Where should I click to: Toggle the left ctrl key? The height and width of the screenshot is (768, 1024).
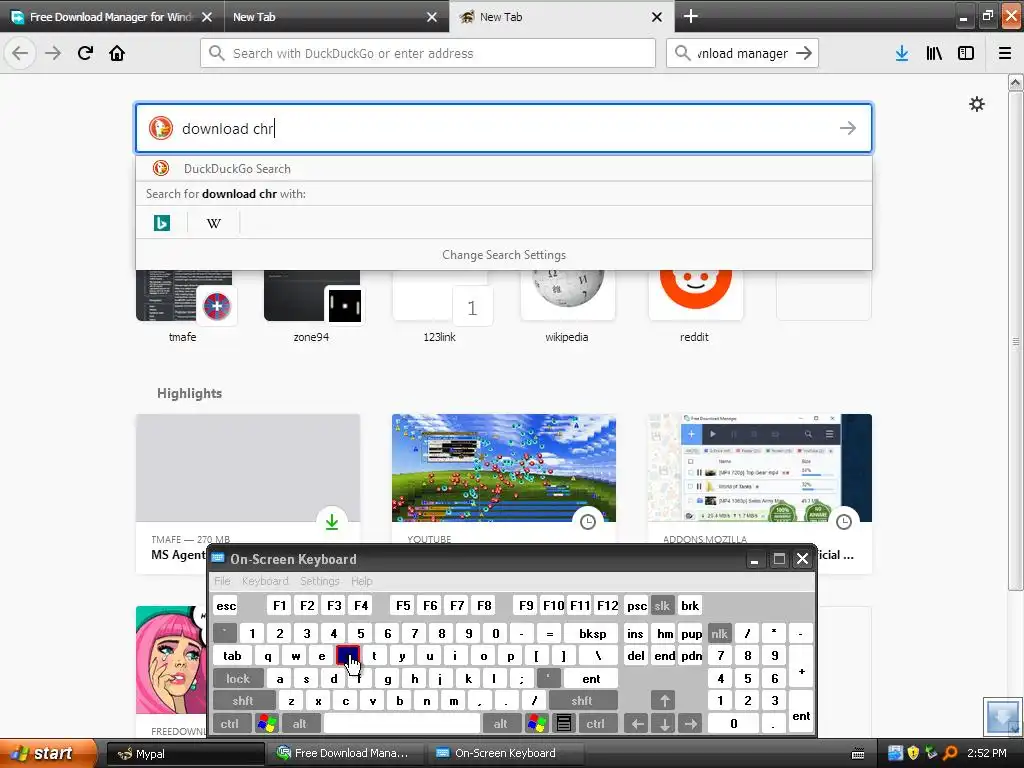229,723
